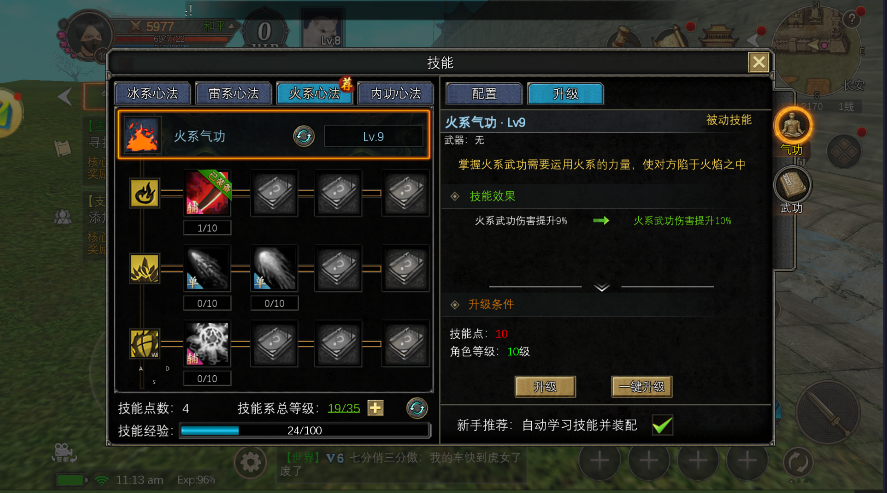Select the white smoke burst skill icon
This screenshot has width=887, height=493.
click(208, 343)
